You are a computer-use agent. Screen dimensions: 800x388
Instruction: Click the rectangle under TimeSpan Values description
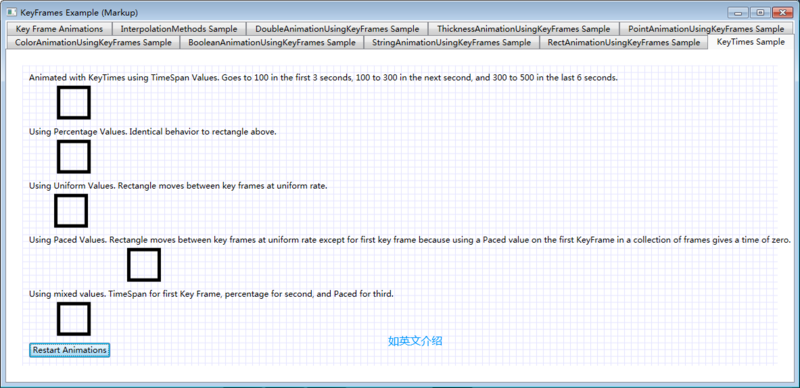(74, 102)
